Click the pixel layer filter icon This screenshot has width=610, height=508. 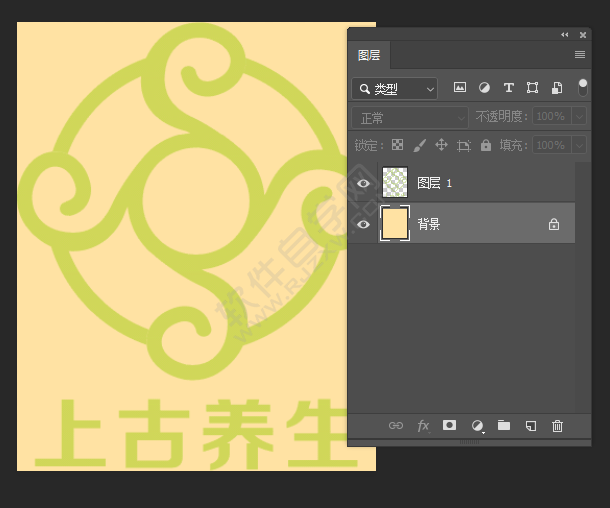460,88
